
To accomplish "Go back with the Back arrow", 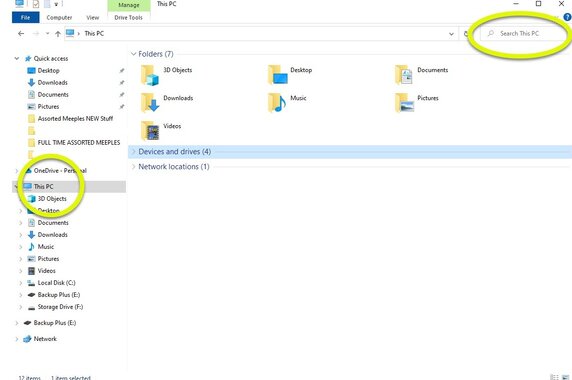I will coord(21,34).
